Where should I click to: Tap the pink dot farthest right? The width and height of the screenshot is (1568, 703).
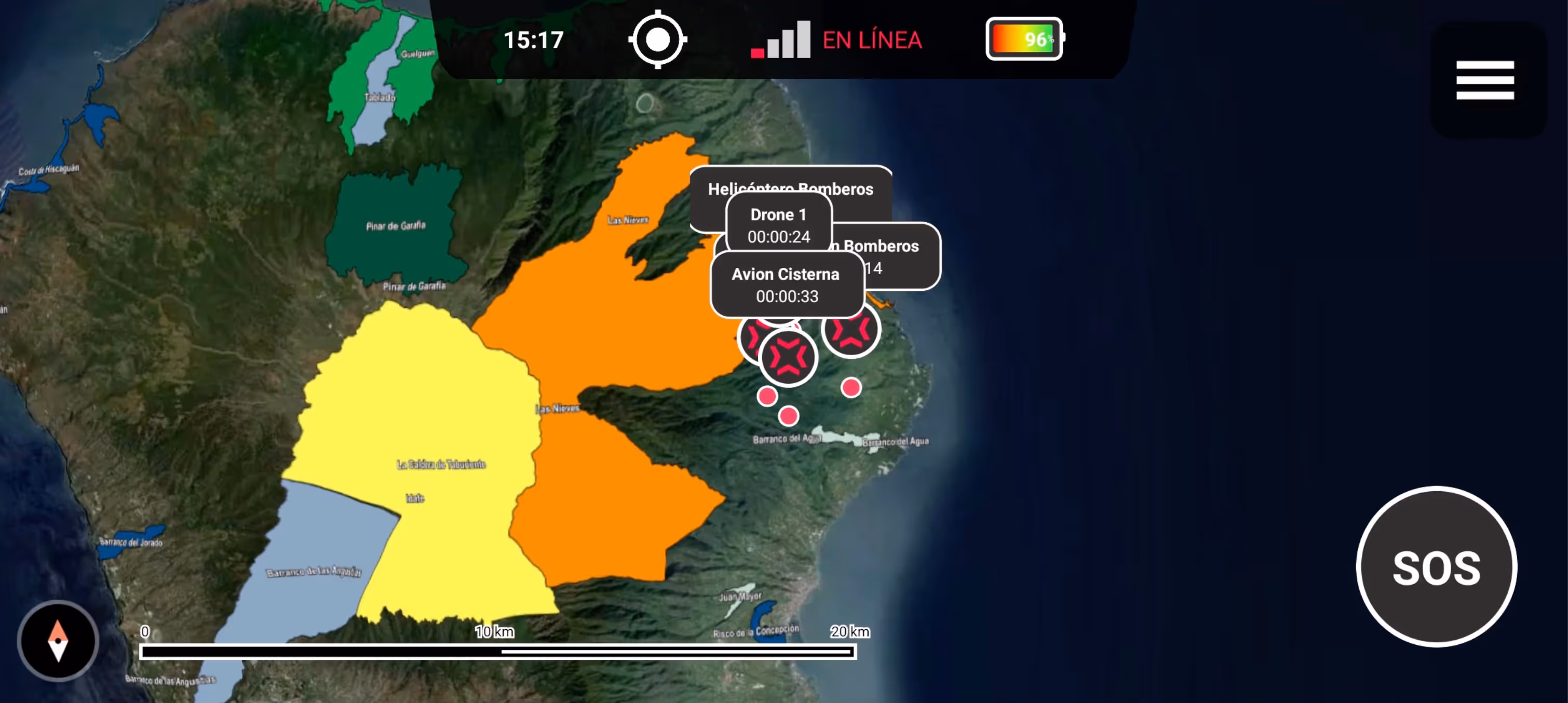(851, 387)
